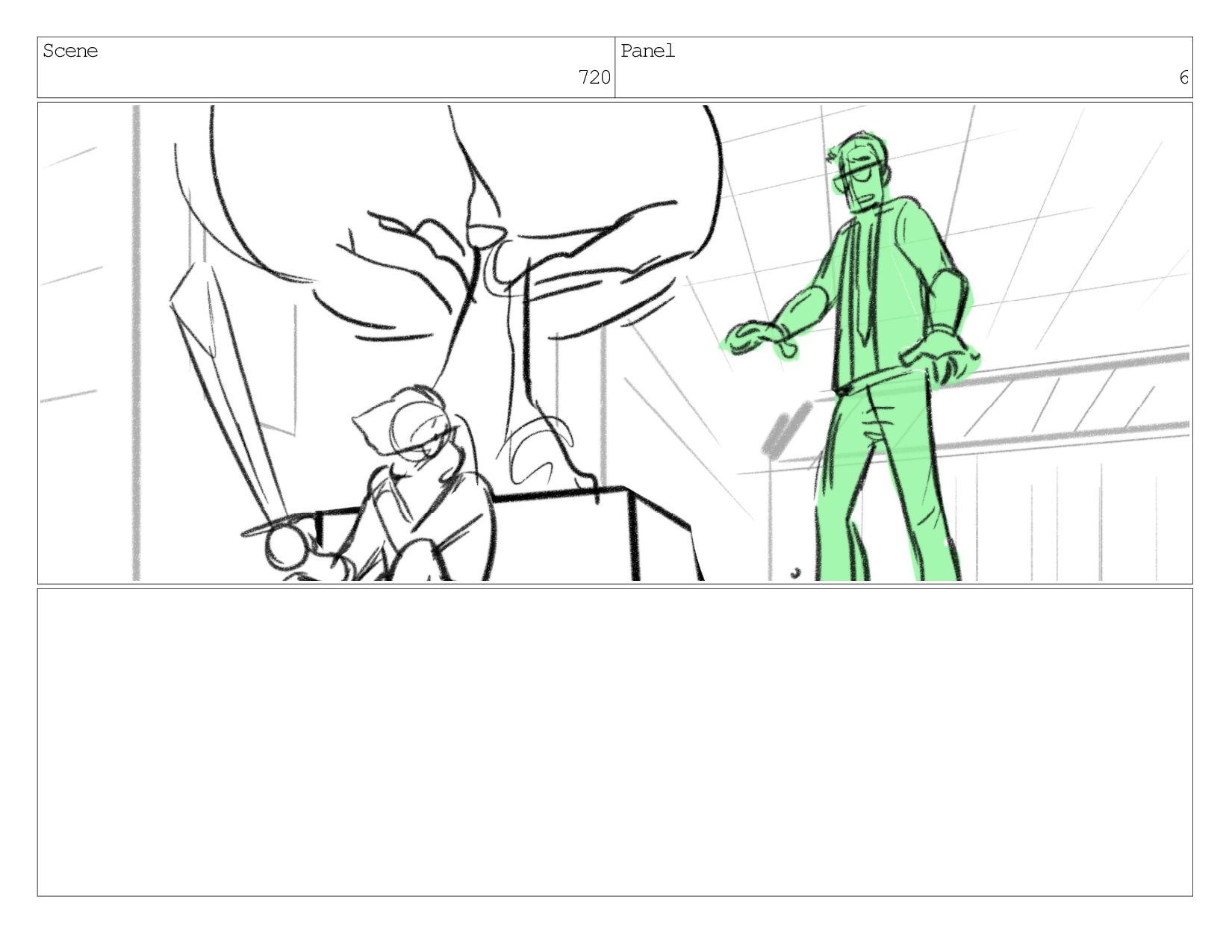Click the scene number 720

(594, 78)
